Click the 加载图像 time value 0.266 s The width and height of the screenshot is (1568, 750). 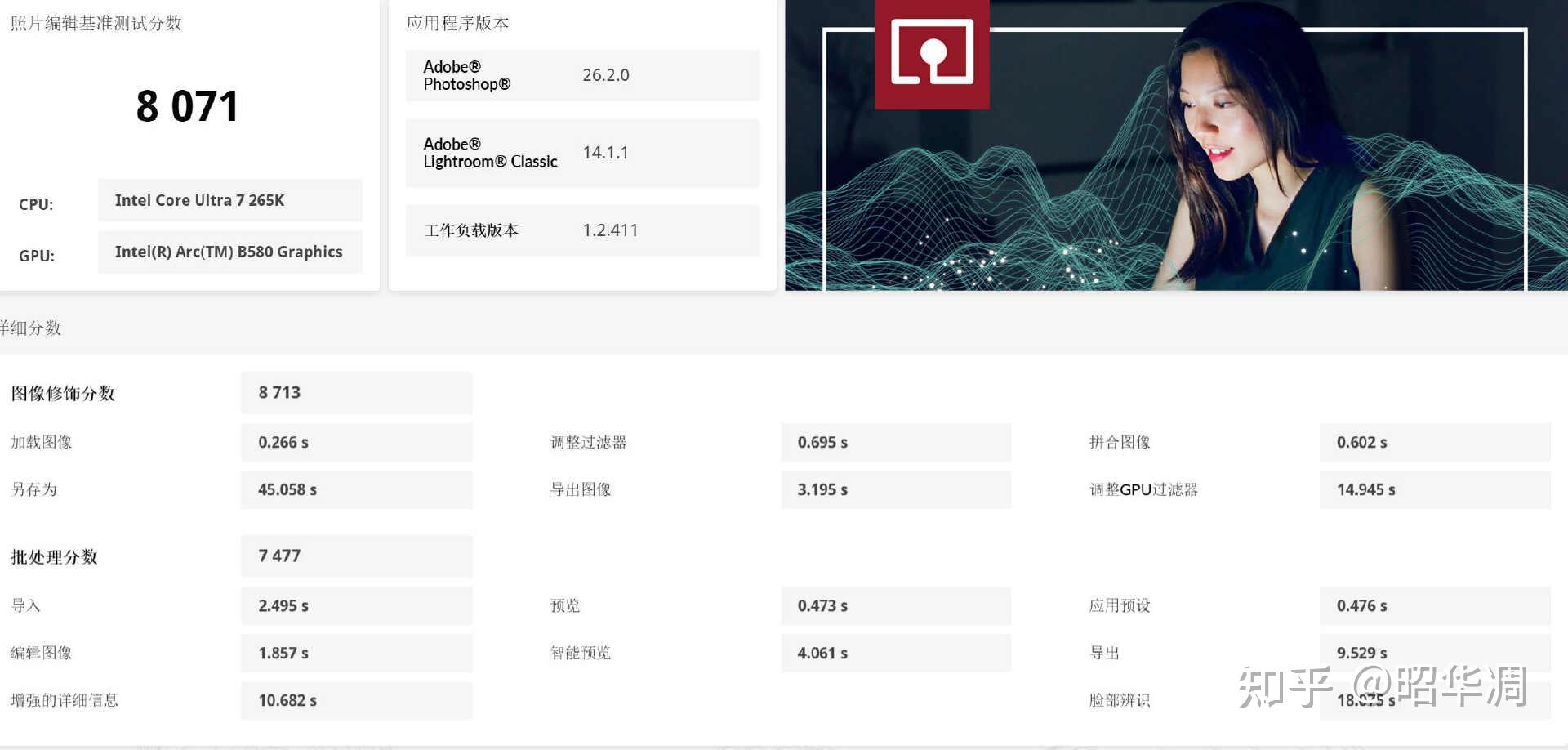click(356, 442)
